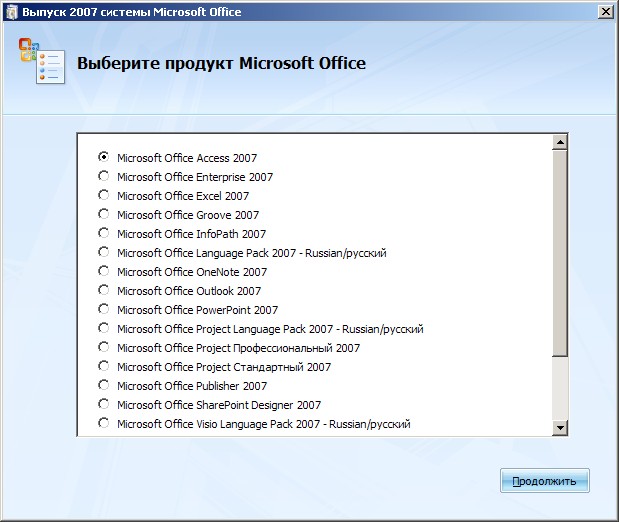
Task: Click the text Microsoft Office InfoPath 2007
Action: (x=191, y=234)
